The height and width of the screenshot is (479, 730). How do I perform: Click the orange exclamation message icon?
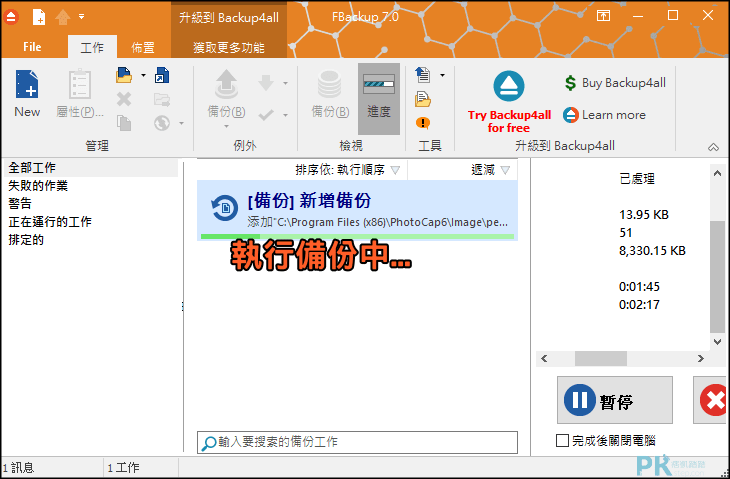pyautogui.click(x=423, y=123)
